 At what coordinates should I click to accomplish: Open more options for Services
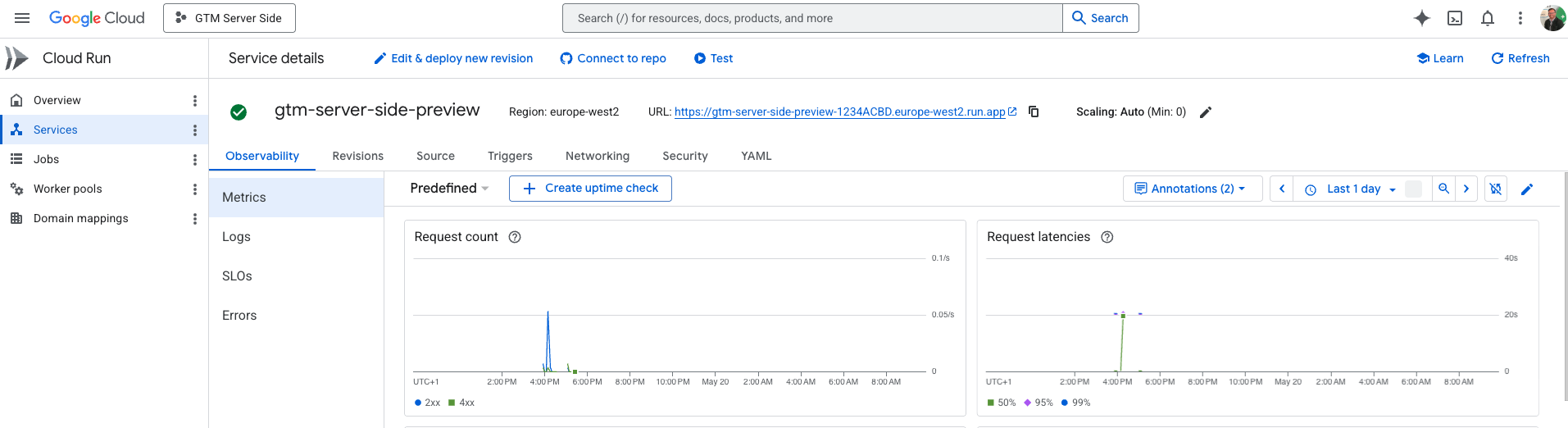[194, 130]
